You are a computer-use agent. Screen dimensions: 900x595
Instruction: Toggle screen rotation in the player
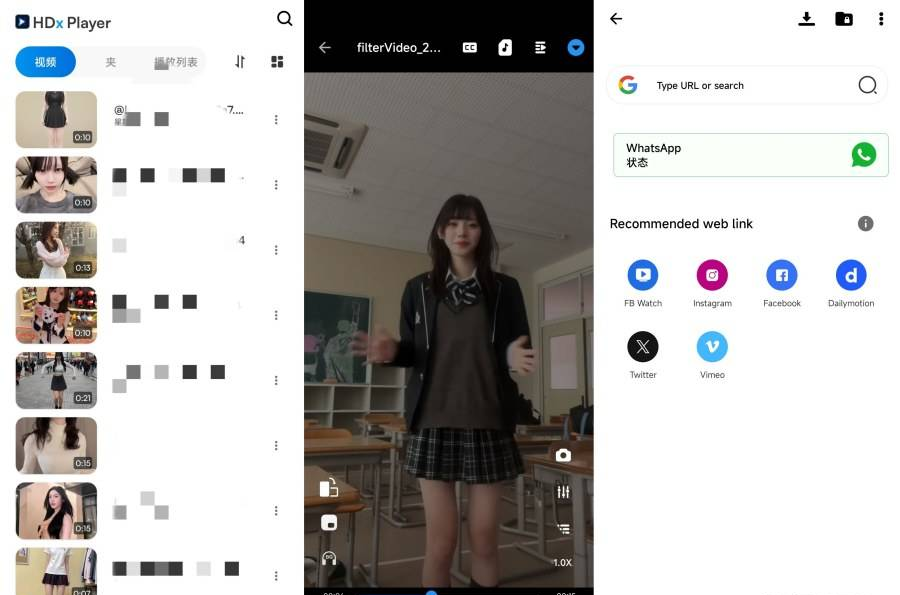pos(329,488)
